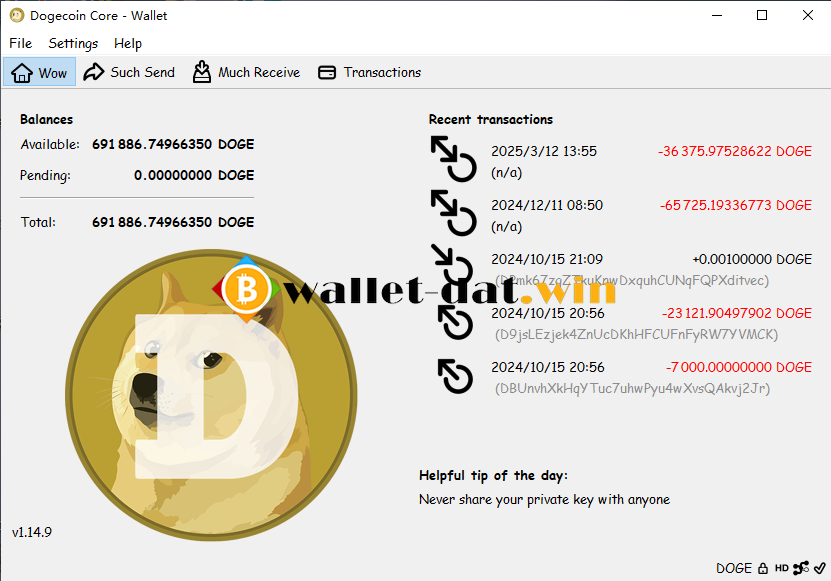Viewport: 831px width, 581px height.
Task: Click the large Dogecoin coin image
Action: pos(211,395)
